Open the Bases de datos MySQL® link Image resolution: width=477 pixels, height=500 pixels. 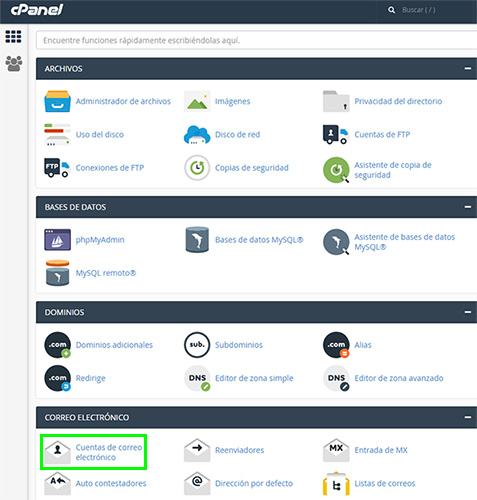259,240
